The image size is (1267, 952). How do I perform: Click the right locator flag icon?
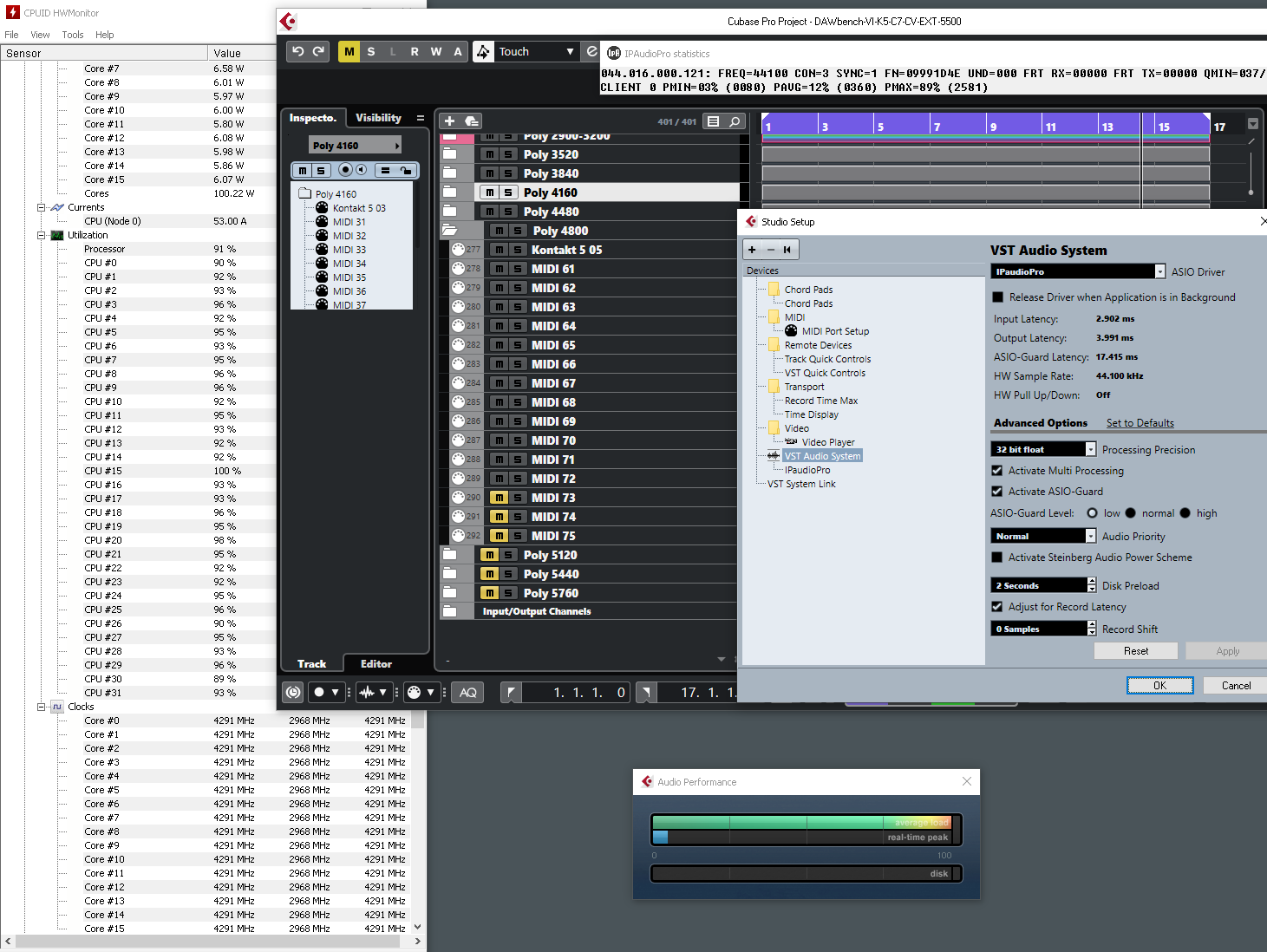646,692
